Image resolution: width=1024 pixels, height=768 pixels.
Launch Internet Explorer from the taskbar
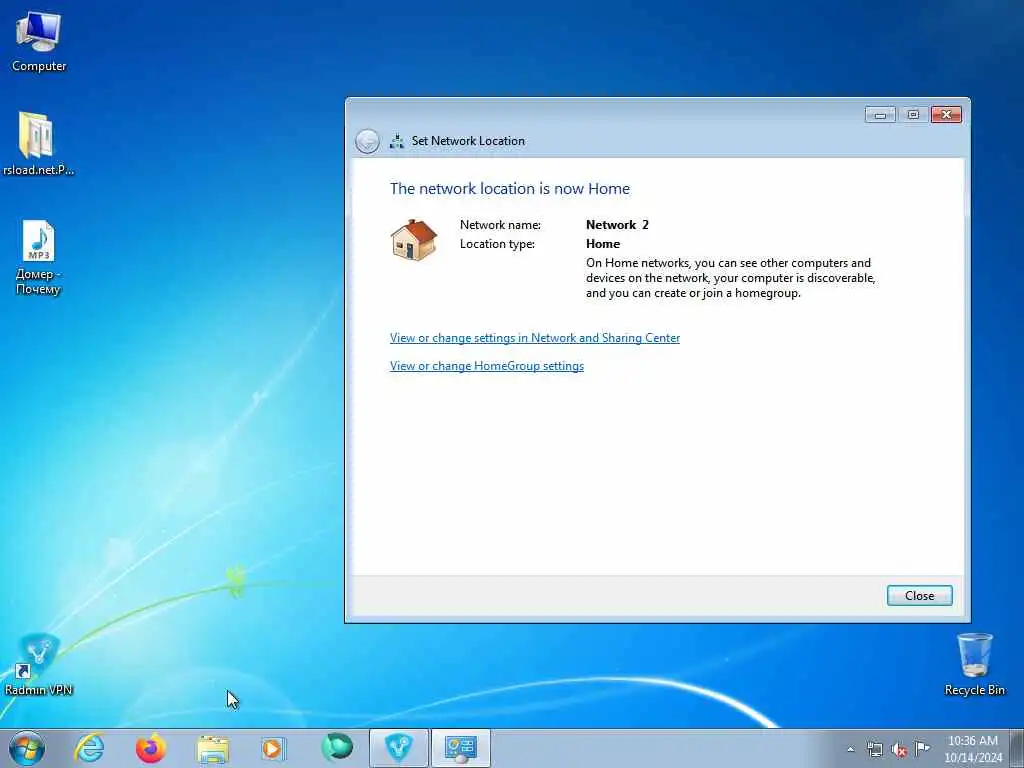[x=89, y=748]
